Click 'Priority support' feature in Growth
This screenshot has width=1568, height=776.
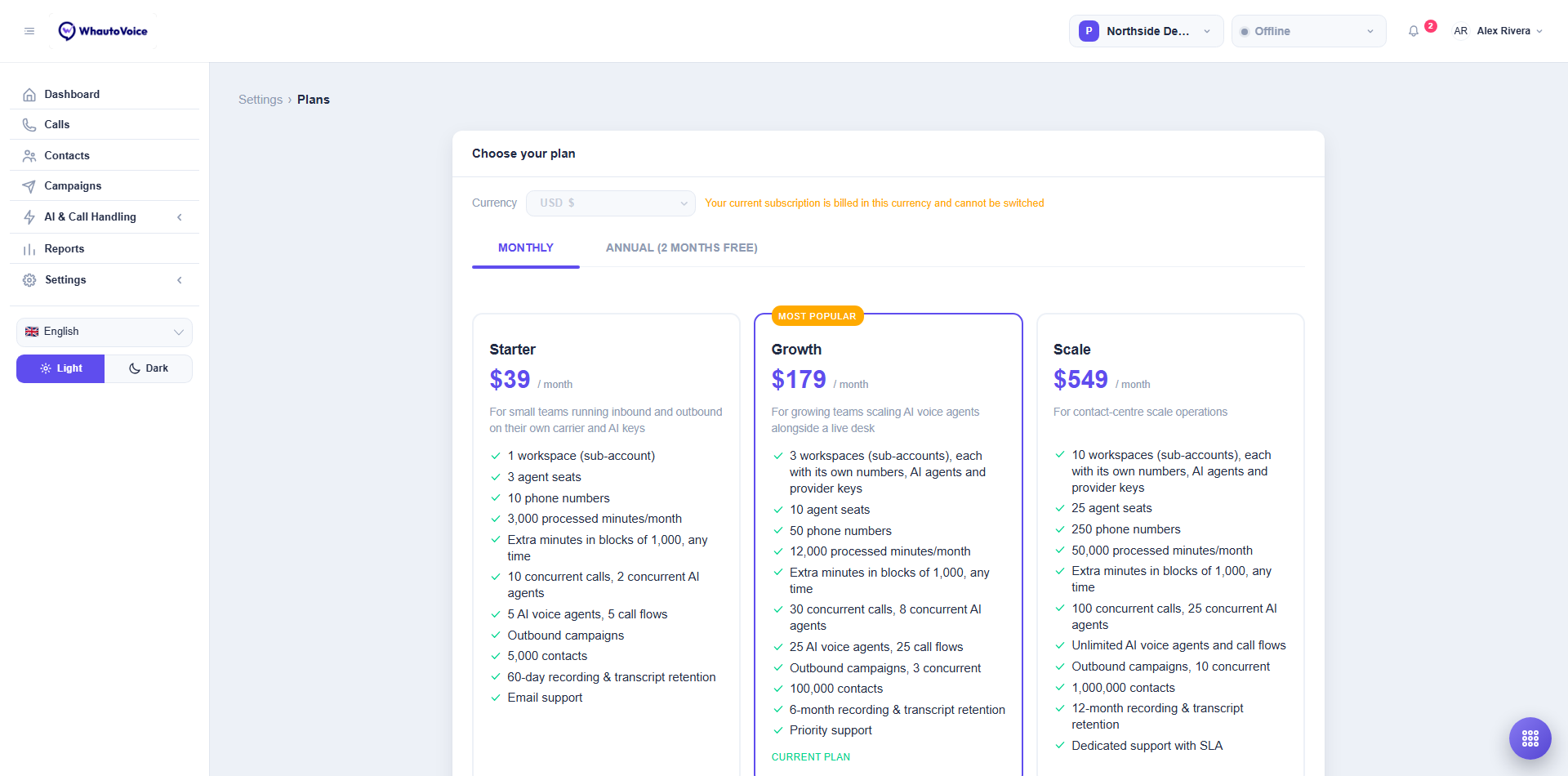[x=831, y=730]
